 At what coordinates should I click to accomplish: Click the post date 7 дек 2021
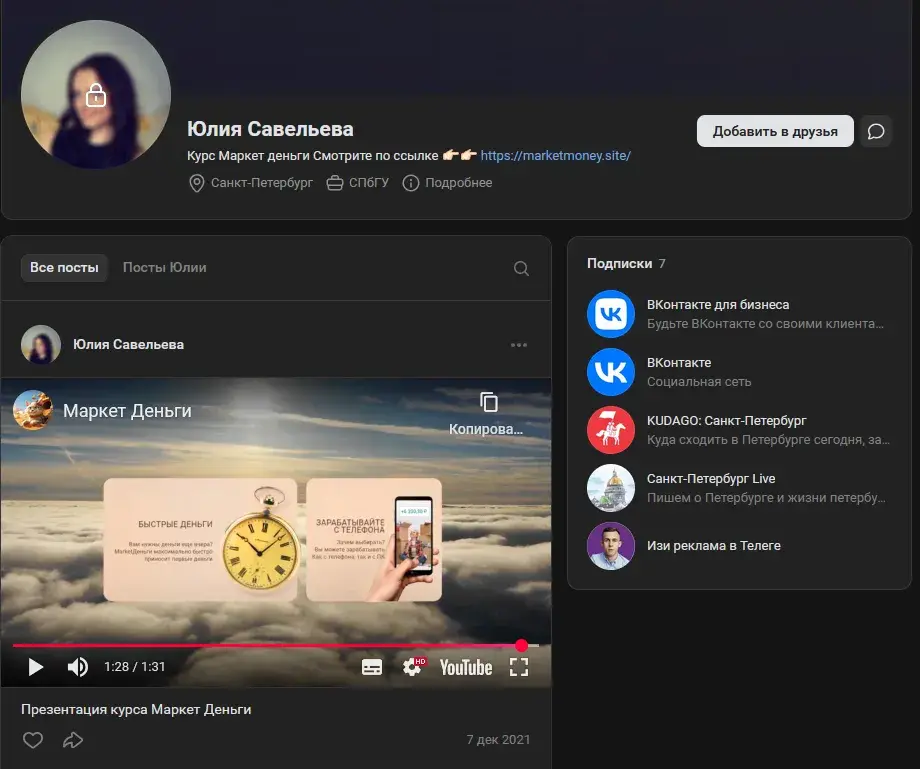(x=498, y=740)
